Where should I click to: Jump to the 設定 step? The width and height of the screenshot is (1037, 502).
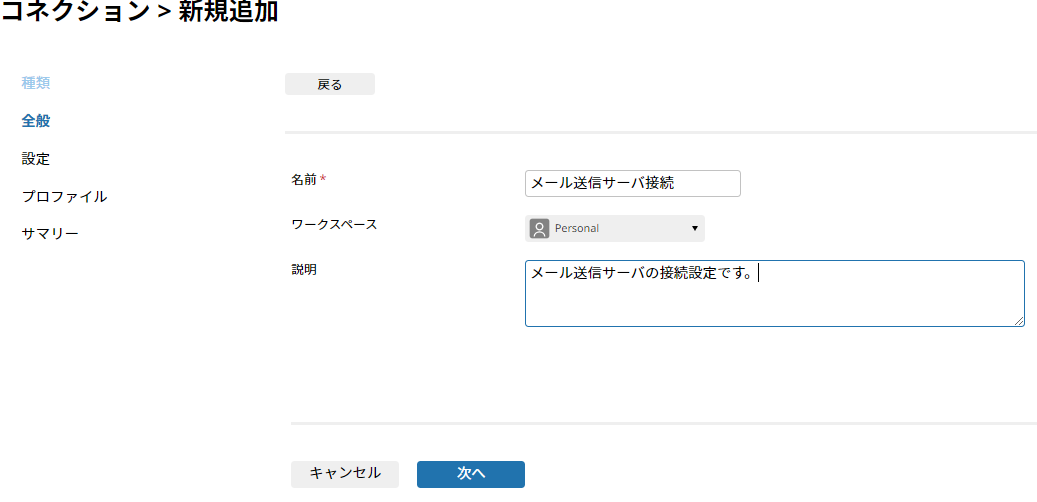click(36, 158)
